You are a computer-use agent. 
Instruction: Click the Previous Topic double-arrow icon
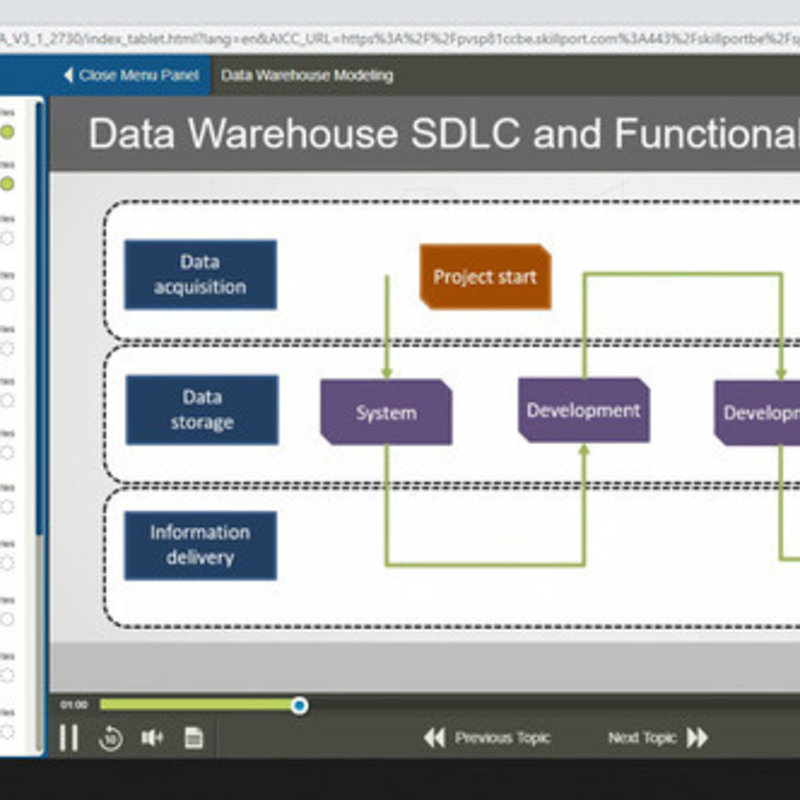(x=435, y=738)
